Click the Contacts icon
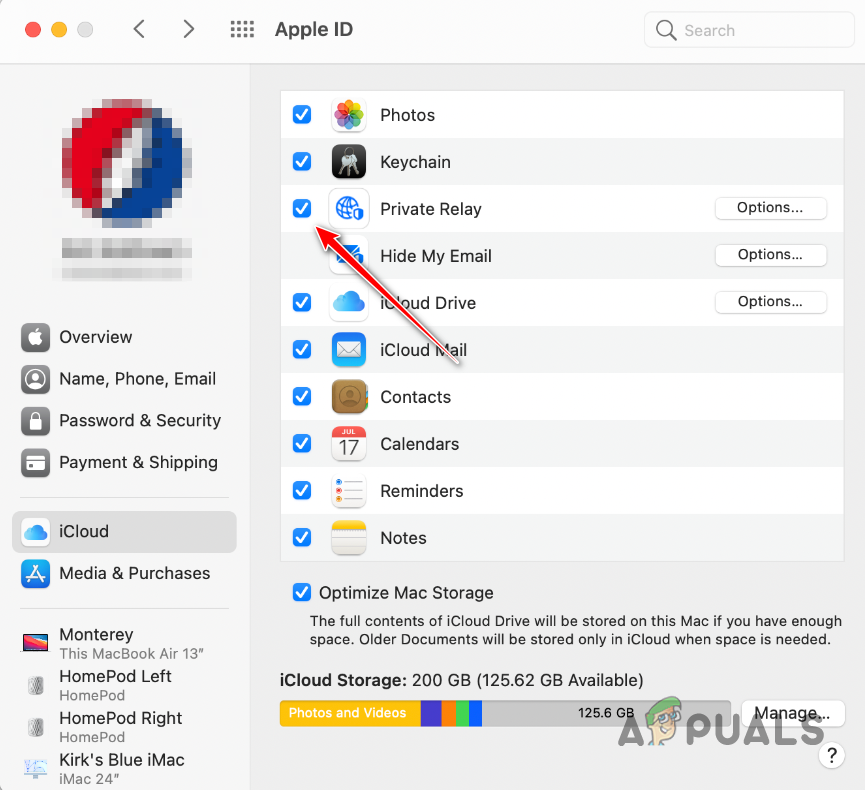 348,396
